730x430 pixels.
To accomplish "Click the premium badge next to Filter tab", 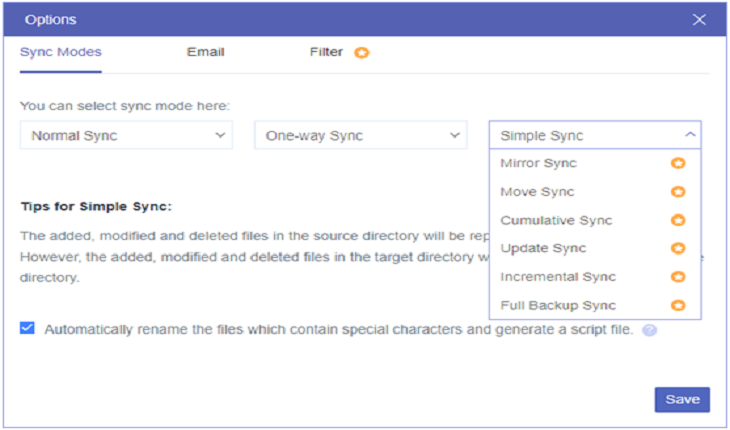I will 362,53.
